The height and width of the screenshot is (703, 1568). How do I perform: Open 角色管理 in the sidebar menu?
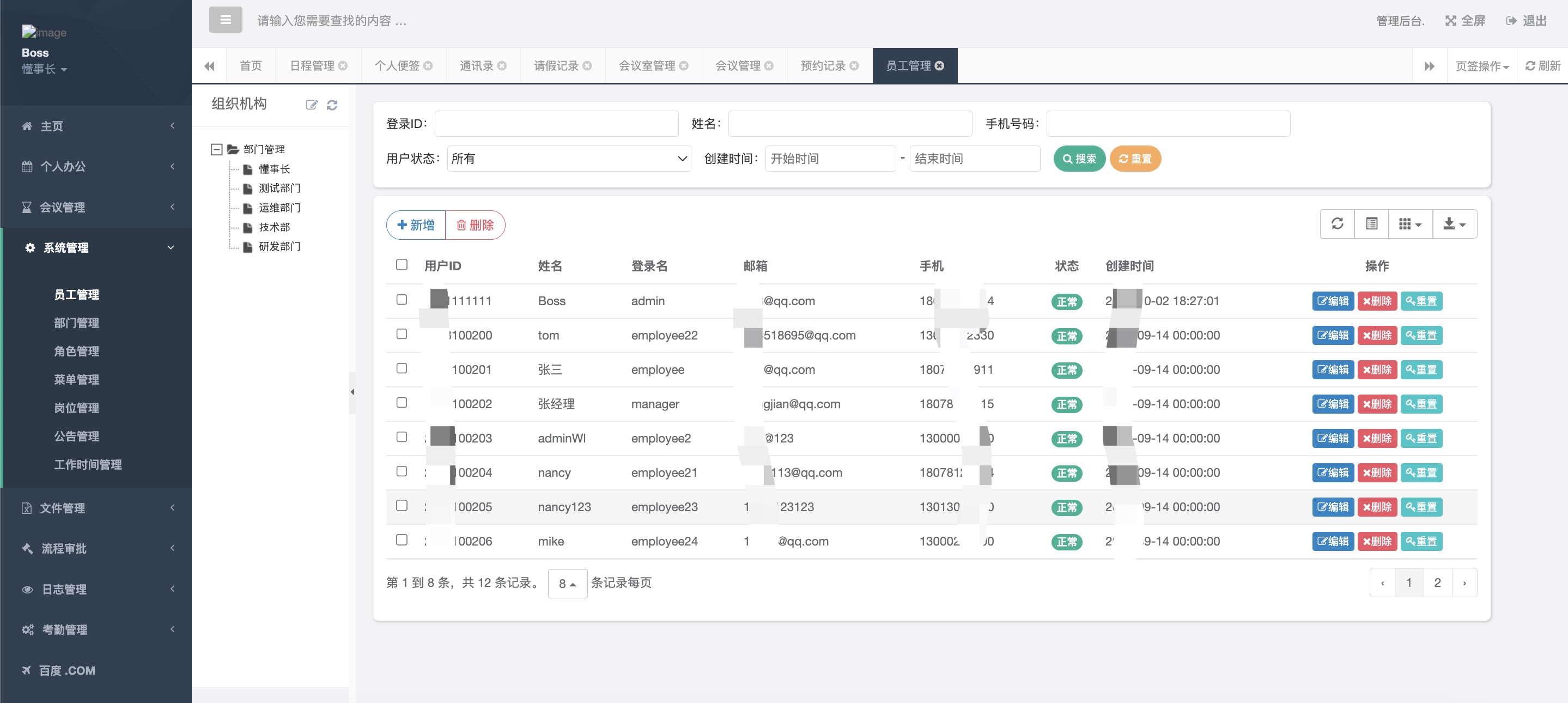click(76, 351)
